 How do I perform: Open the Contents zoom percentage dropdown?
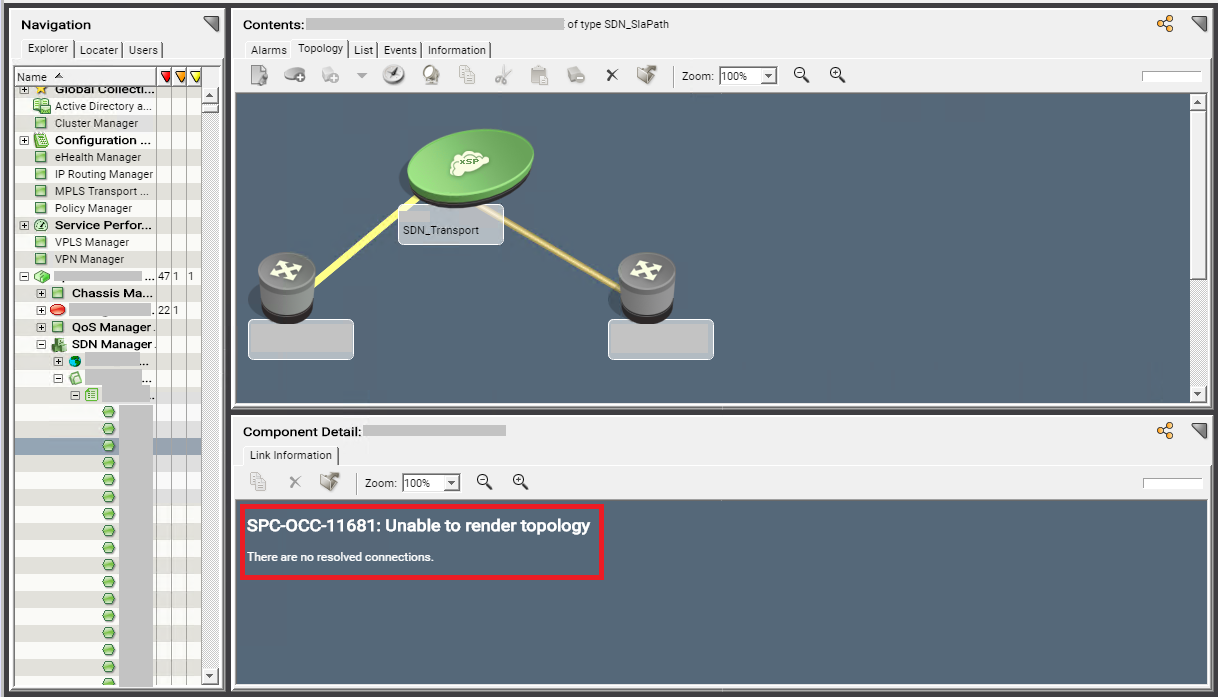click(x=768, y=76)
